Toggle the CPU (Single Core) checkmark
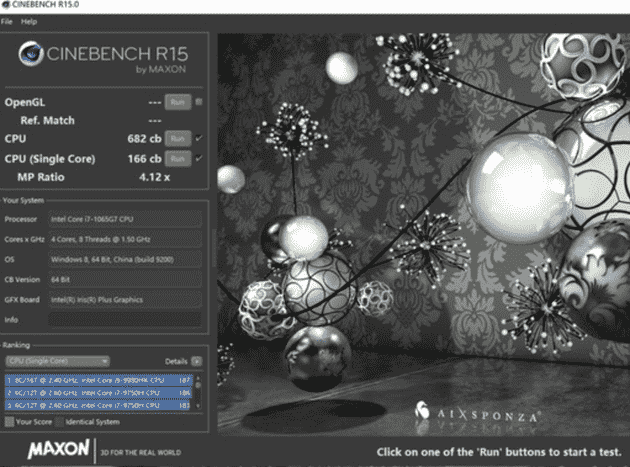Viewport: 630px width, 467px height. (198, 158)
